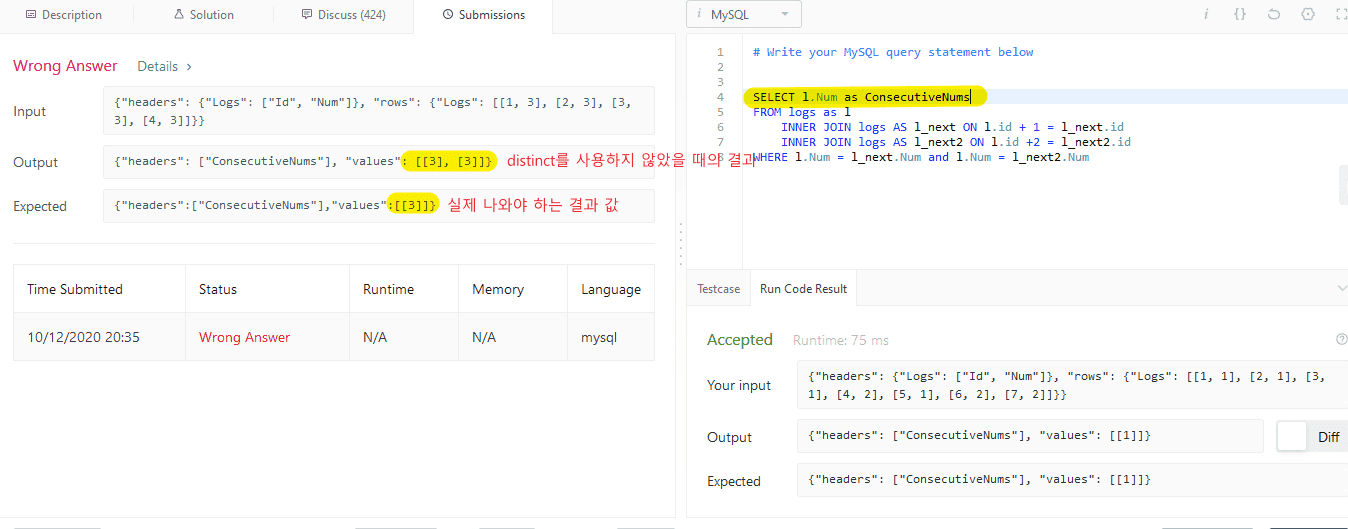The height and width of the screenshot is (529, 1348).
Task: Click the editor info icon
Action: pyautogui.click(x=1206, y=14)
